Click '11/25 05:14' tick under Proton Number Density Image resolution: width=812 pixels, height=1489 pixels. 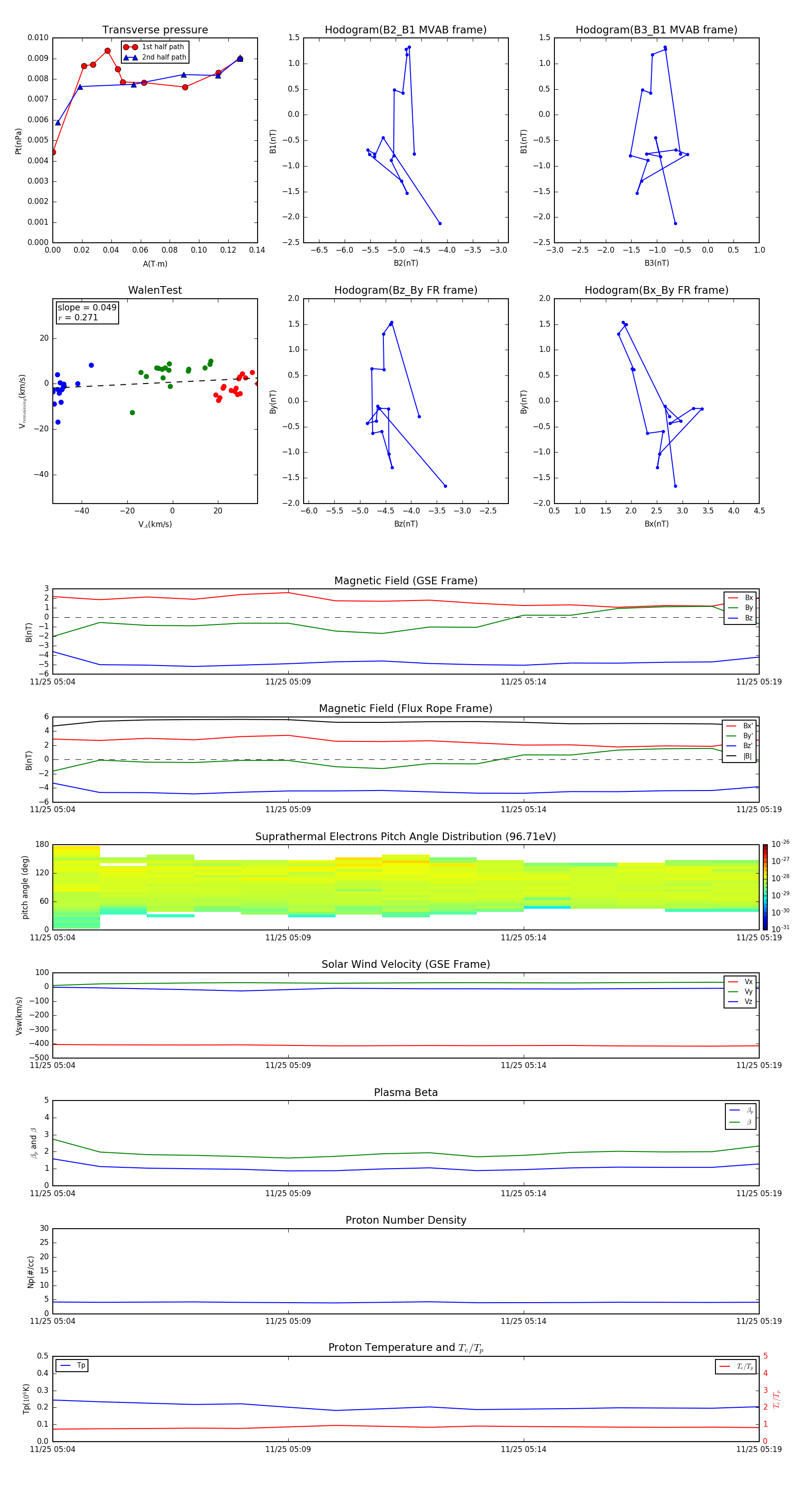pos(524,1321)
